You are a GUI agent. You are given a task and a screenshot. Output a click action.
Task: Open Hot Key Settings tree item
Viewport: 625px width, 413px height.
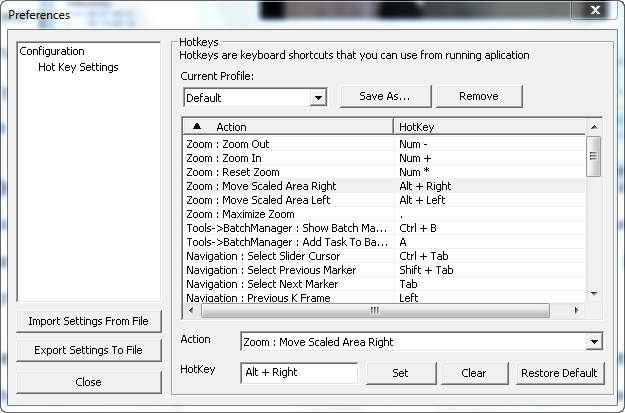[78, 67]
